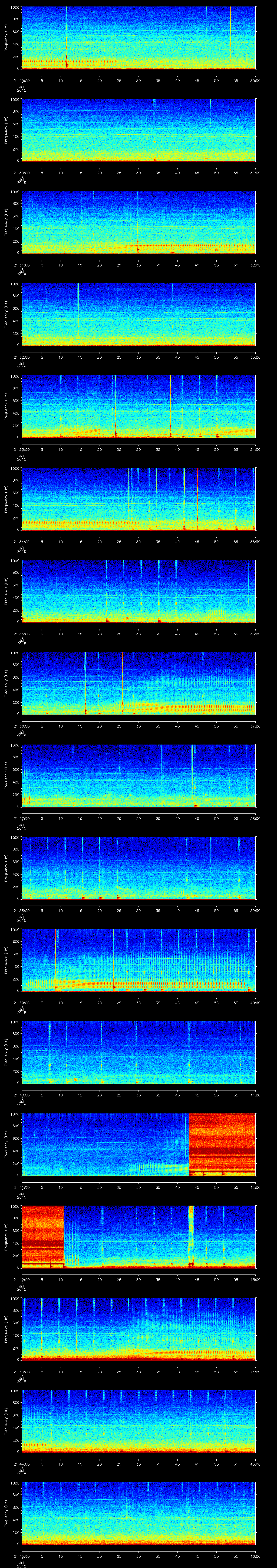Click the spectrogram panel starting at 21:32:00
Image resolution: width=277 pixels, height=1568 pixels.
click(139, 315)
